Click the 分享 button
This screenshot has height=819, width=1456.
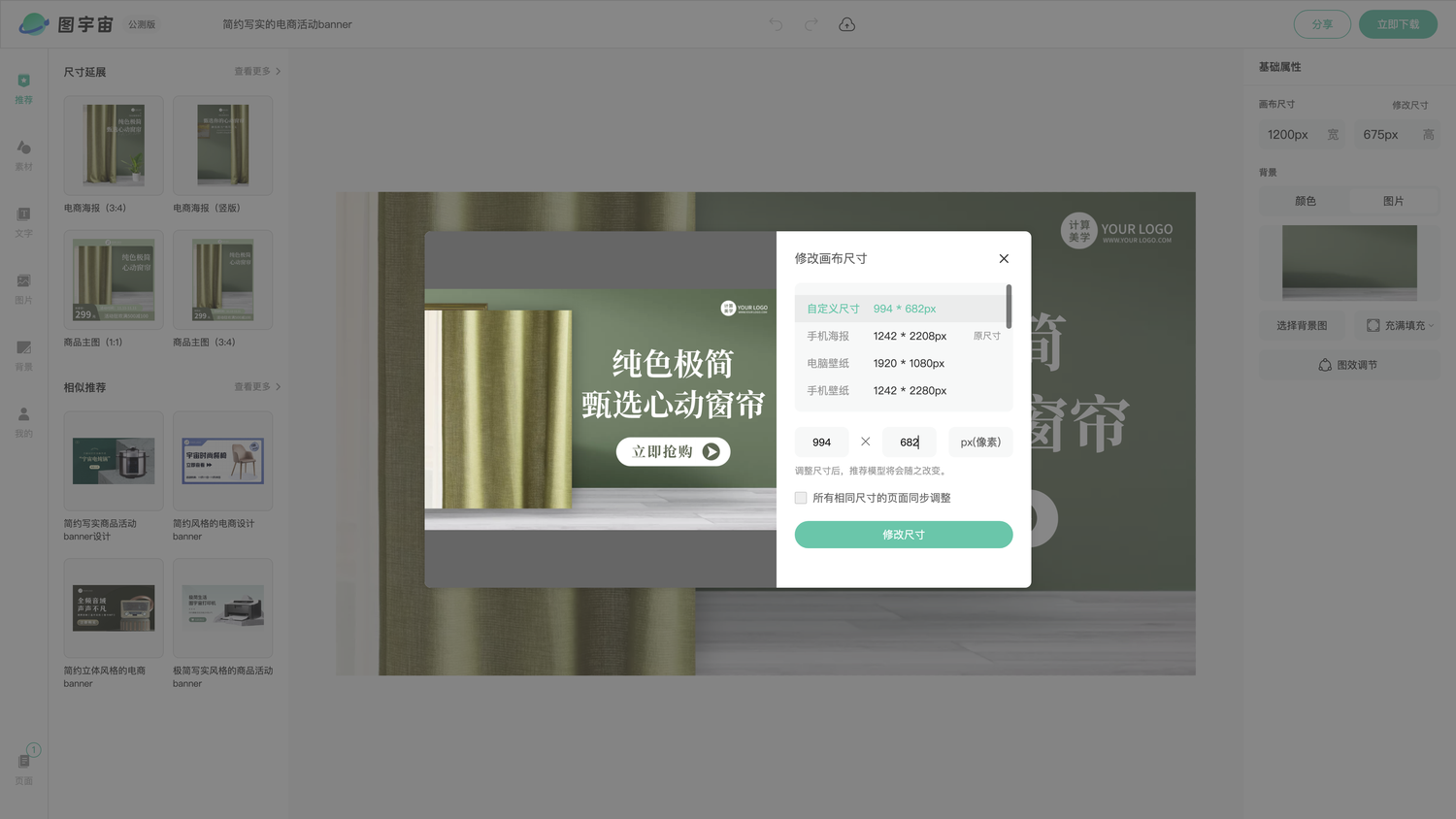tap(1322, 24)
